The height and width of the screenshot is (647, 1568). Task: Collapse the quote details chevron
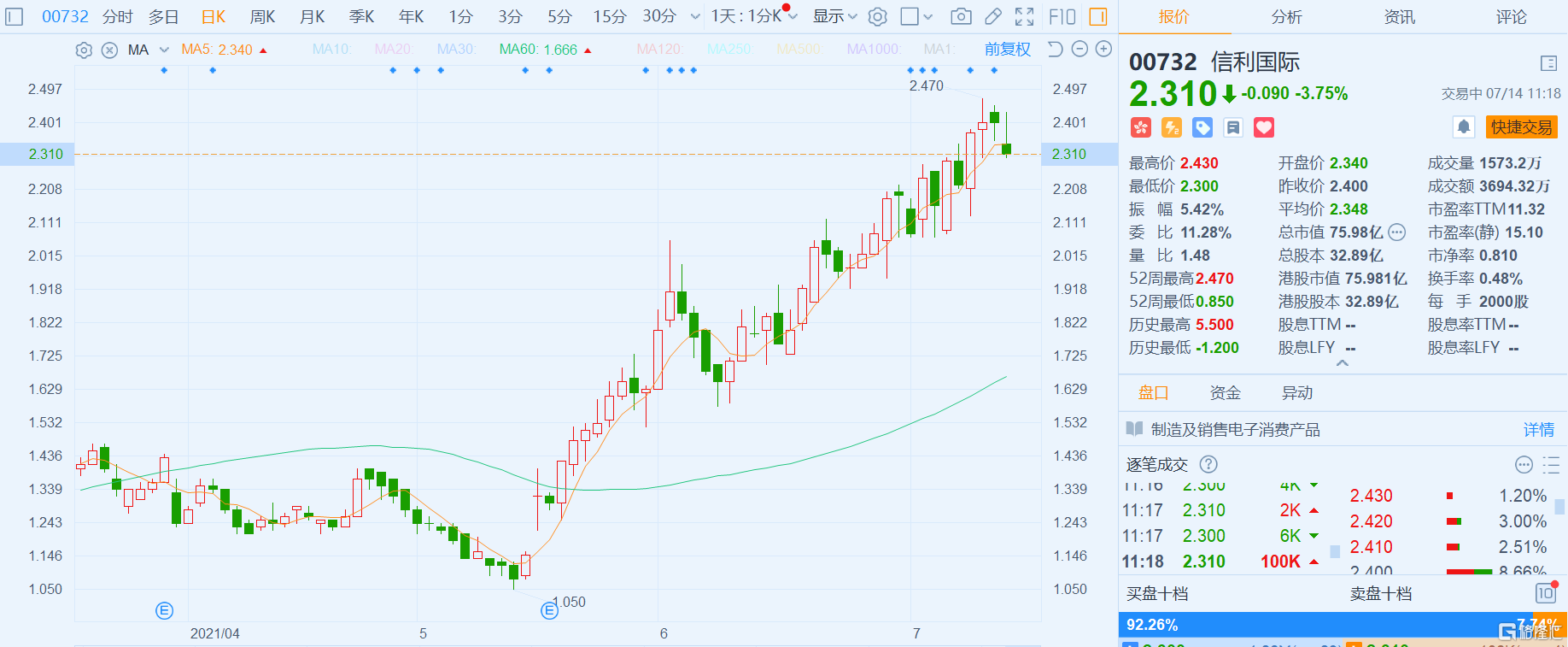pos(1343,363)
